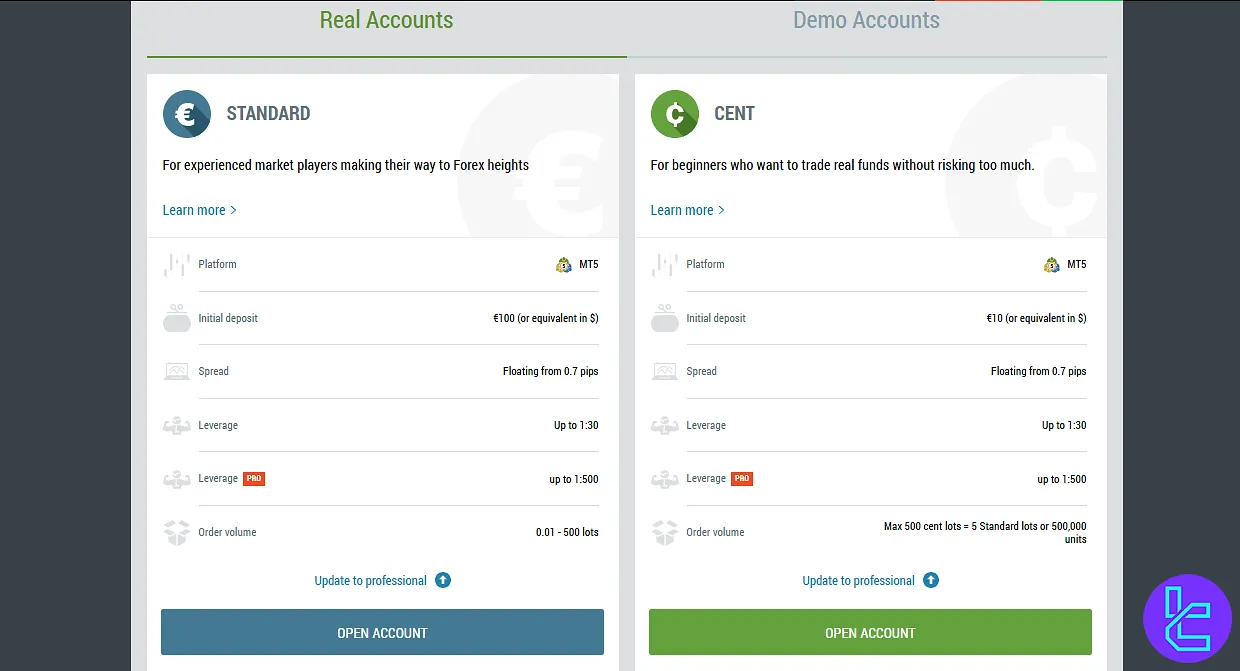This screenshot has width=1240, height=671.
Task: Click the Initial deposit money-bag icon under Standard
Action: pos(176,318)
